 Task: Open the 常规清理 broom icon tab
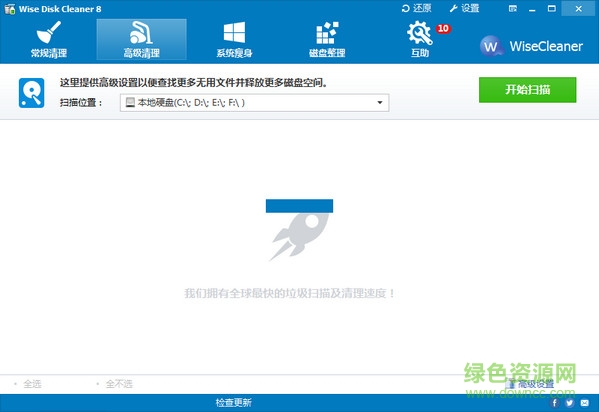click(x=49, y=39)
